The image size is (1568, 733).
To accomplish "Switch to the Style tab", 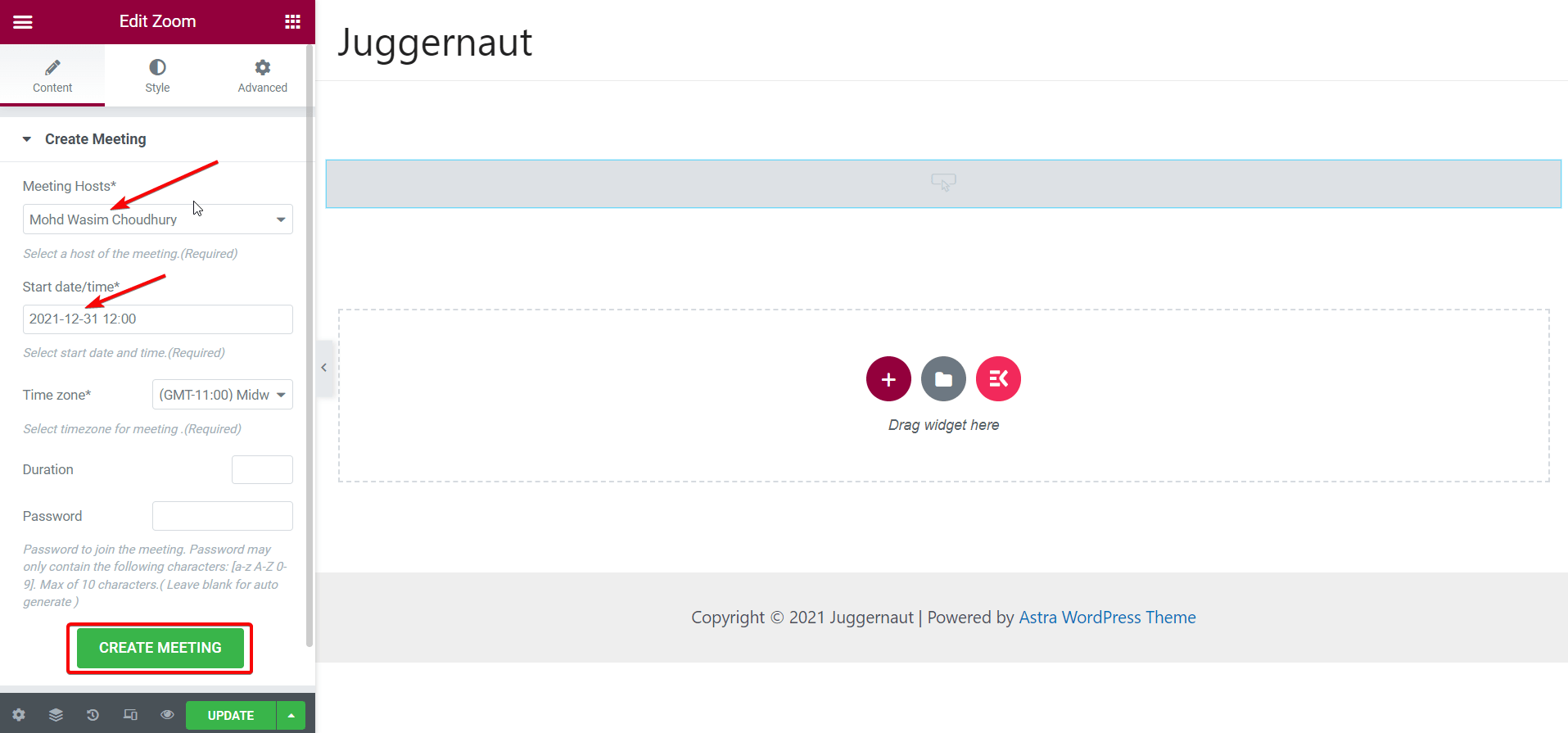I will (157, 75).
